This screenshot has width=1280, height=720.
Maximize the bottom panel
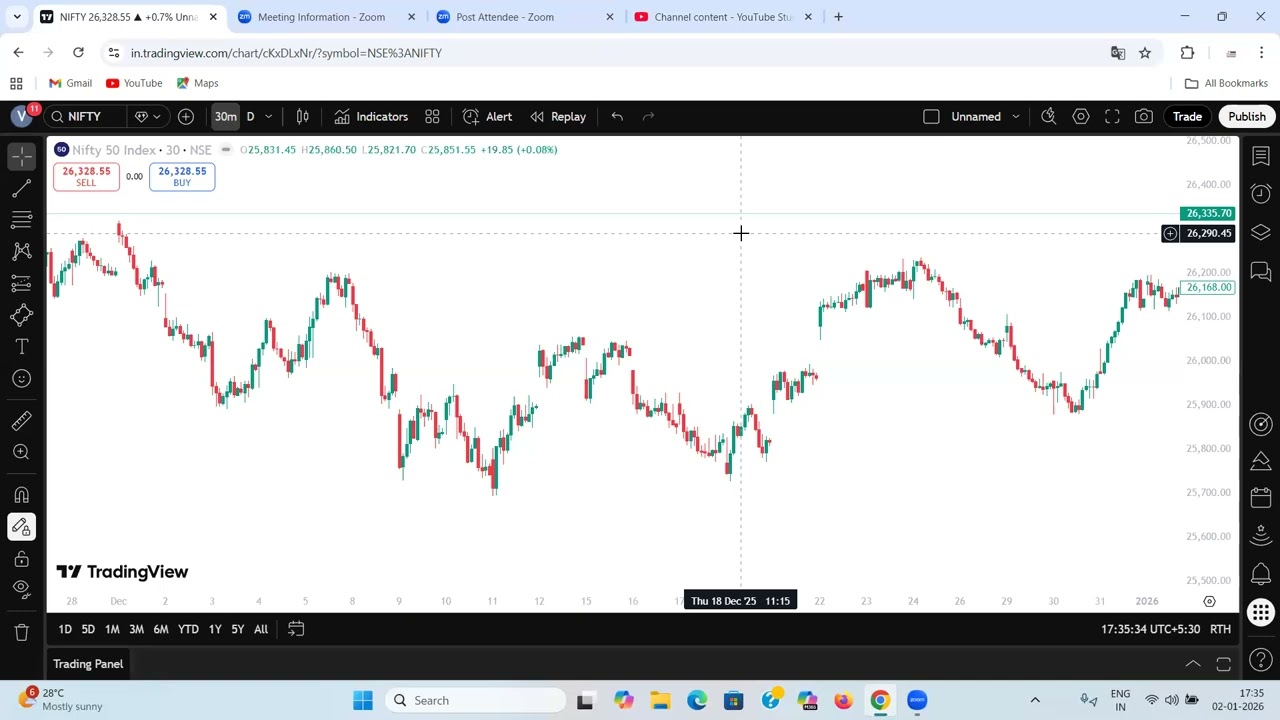pyautogui.click(x=1223, y=664)
